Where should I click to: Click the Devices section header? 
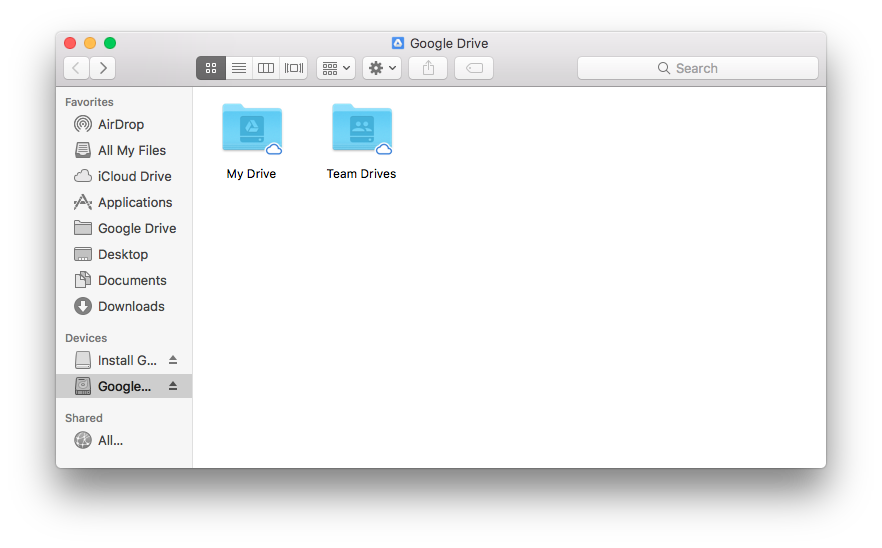pyautogui.click(x=86, y=338)
